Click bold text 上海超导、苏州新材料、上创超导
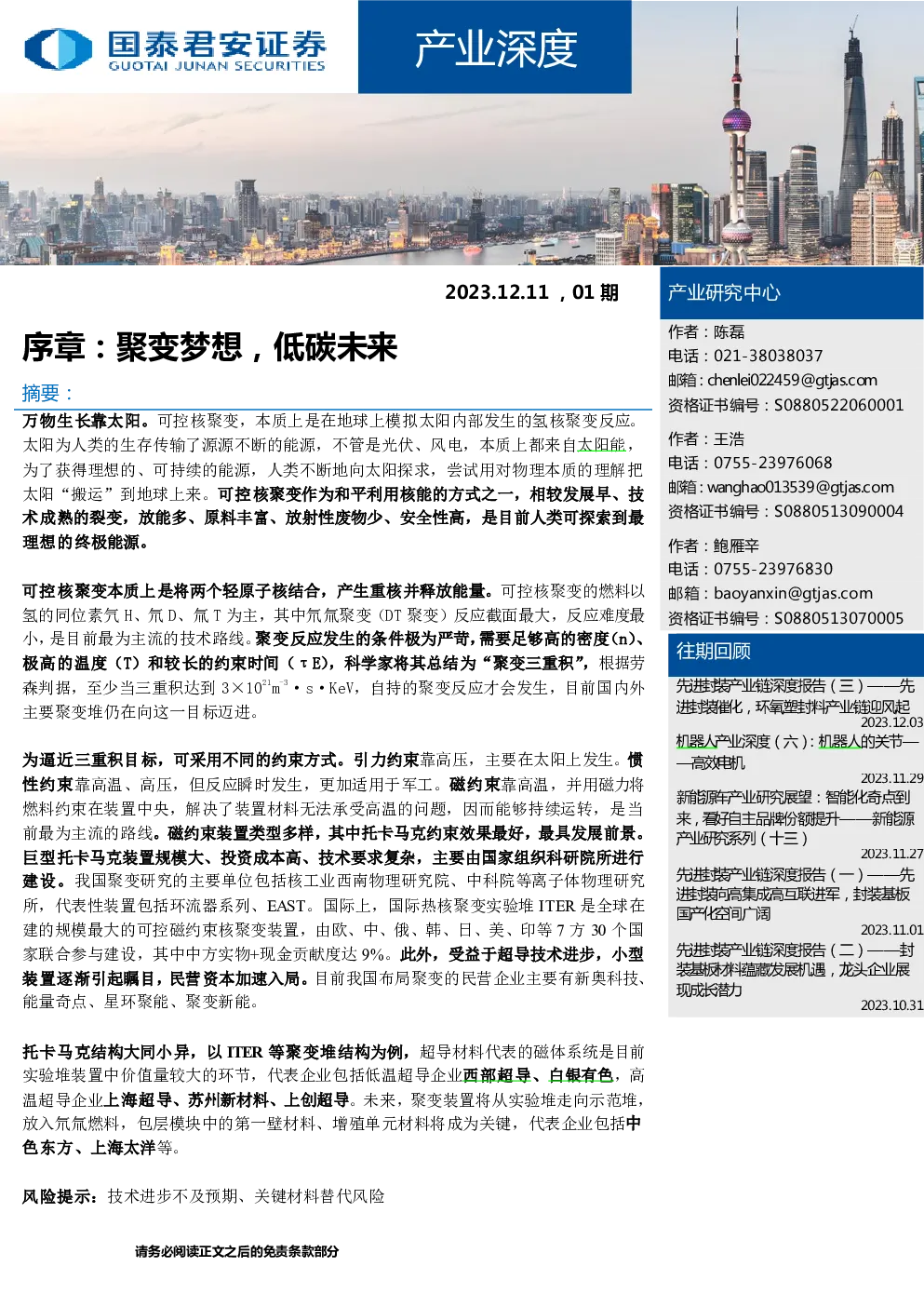This screenshot has width=924, height=1307. click(227, 1099)
